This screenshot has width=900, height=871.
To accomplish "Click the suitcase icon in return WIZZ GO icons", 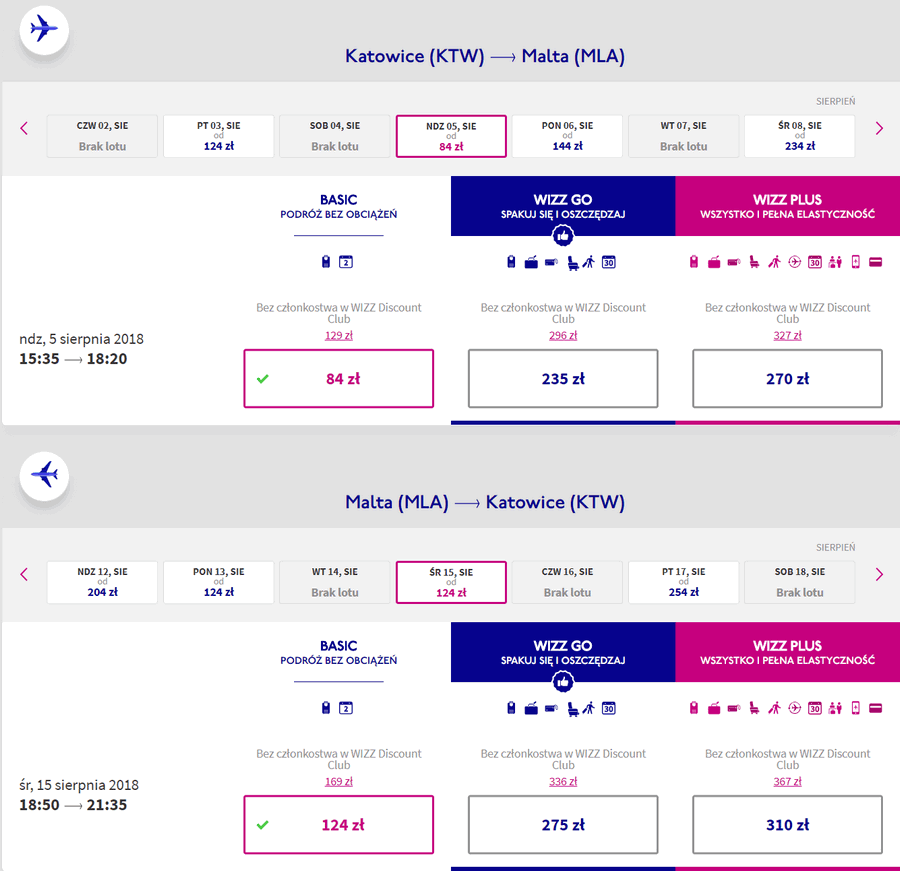I will pos(531,709).
